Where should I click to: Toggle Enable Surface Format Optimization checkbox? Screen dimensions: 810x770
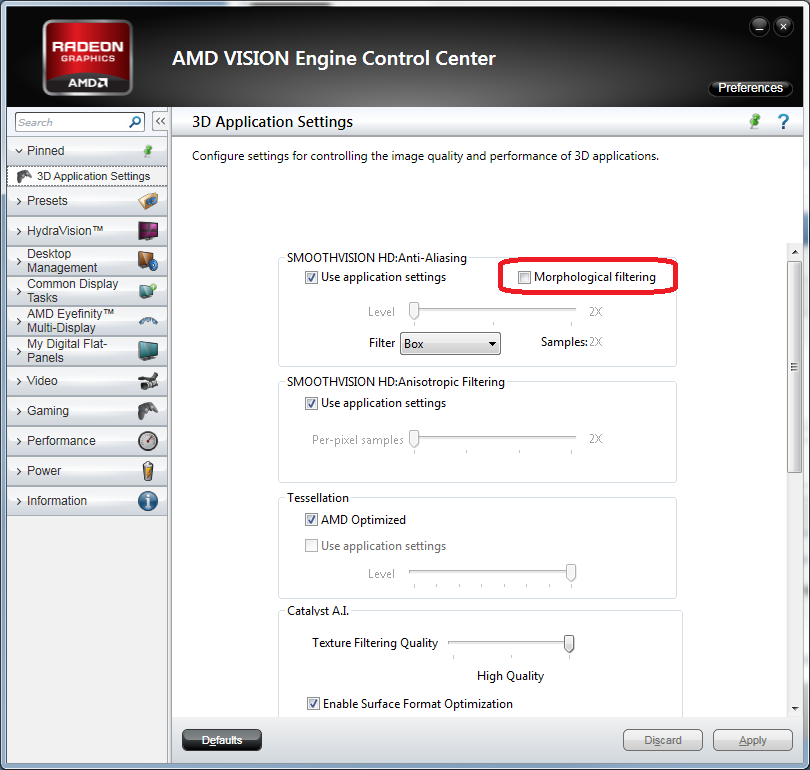coord(313,703)
